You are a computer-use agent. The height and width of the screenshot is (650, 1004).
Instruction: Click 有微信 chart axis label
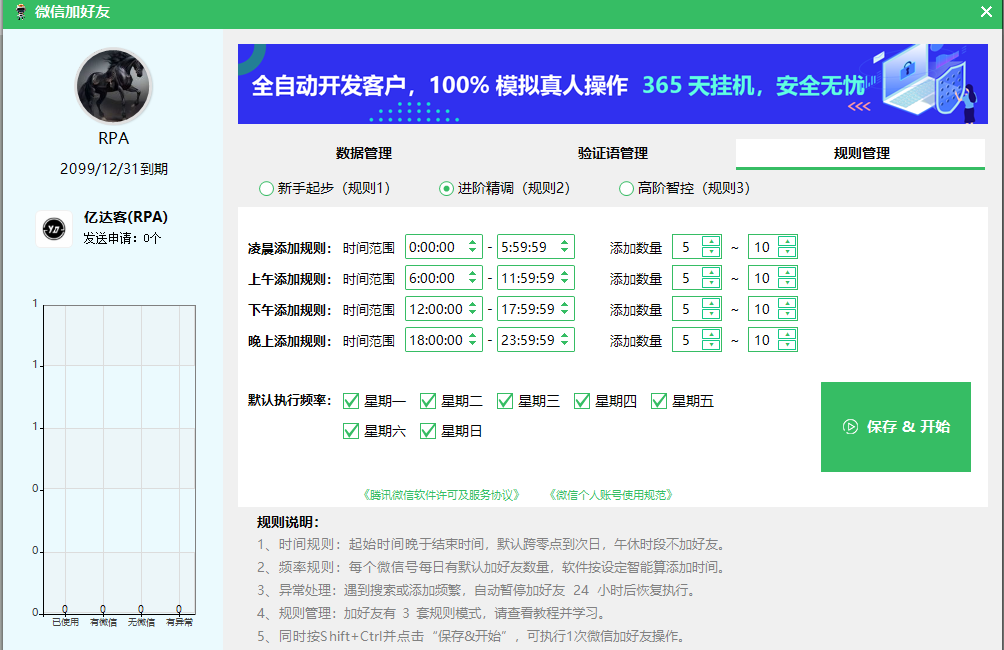click(103, 622)
